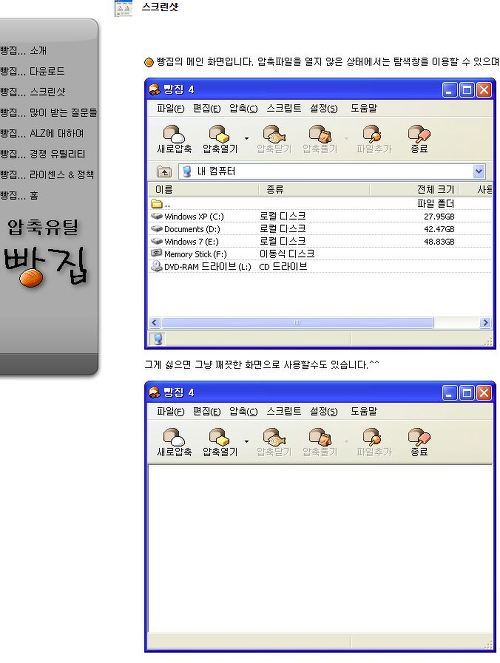Open 편집(E) menu in the empty 빵집 window

point(207,411)
